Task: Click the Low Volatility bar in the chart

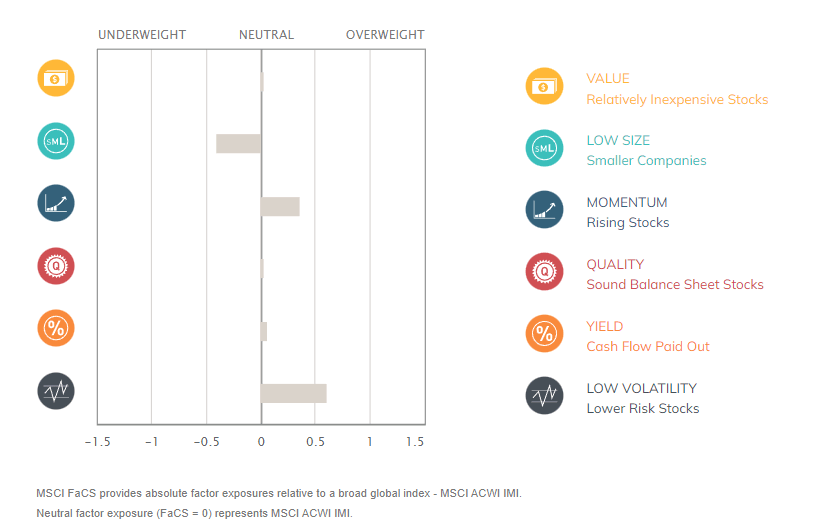Action: point(293,393)
